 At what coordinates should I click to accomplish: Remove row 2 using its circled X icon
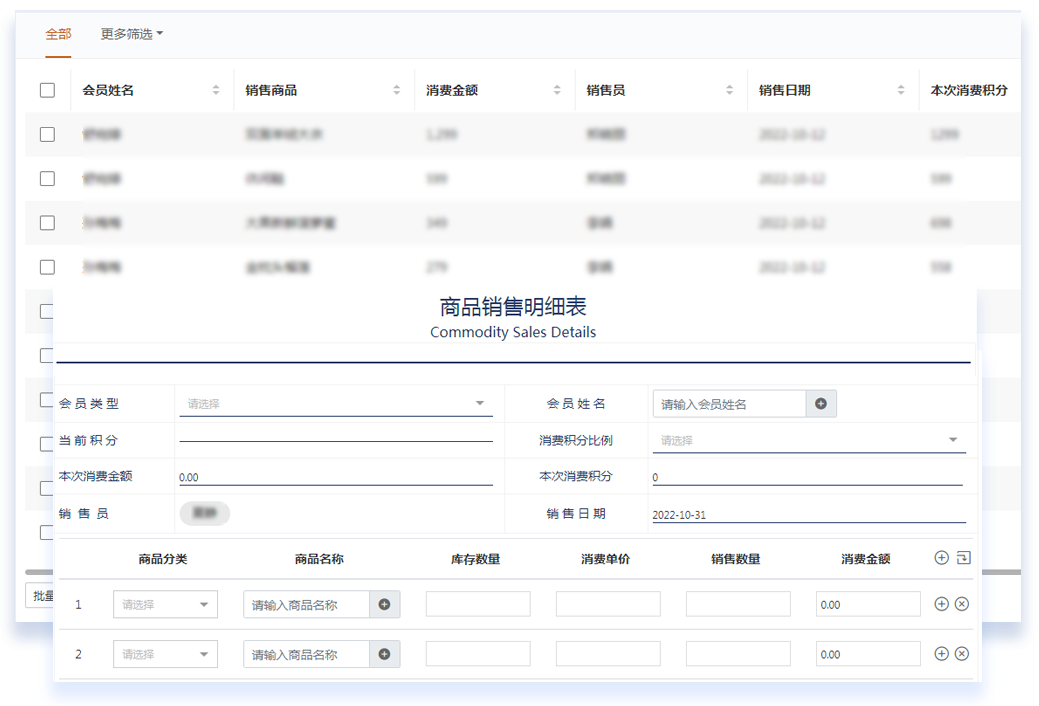click(x=962, y=653)
